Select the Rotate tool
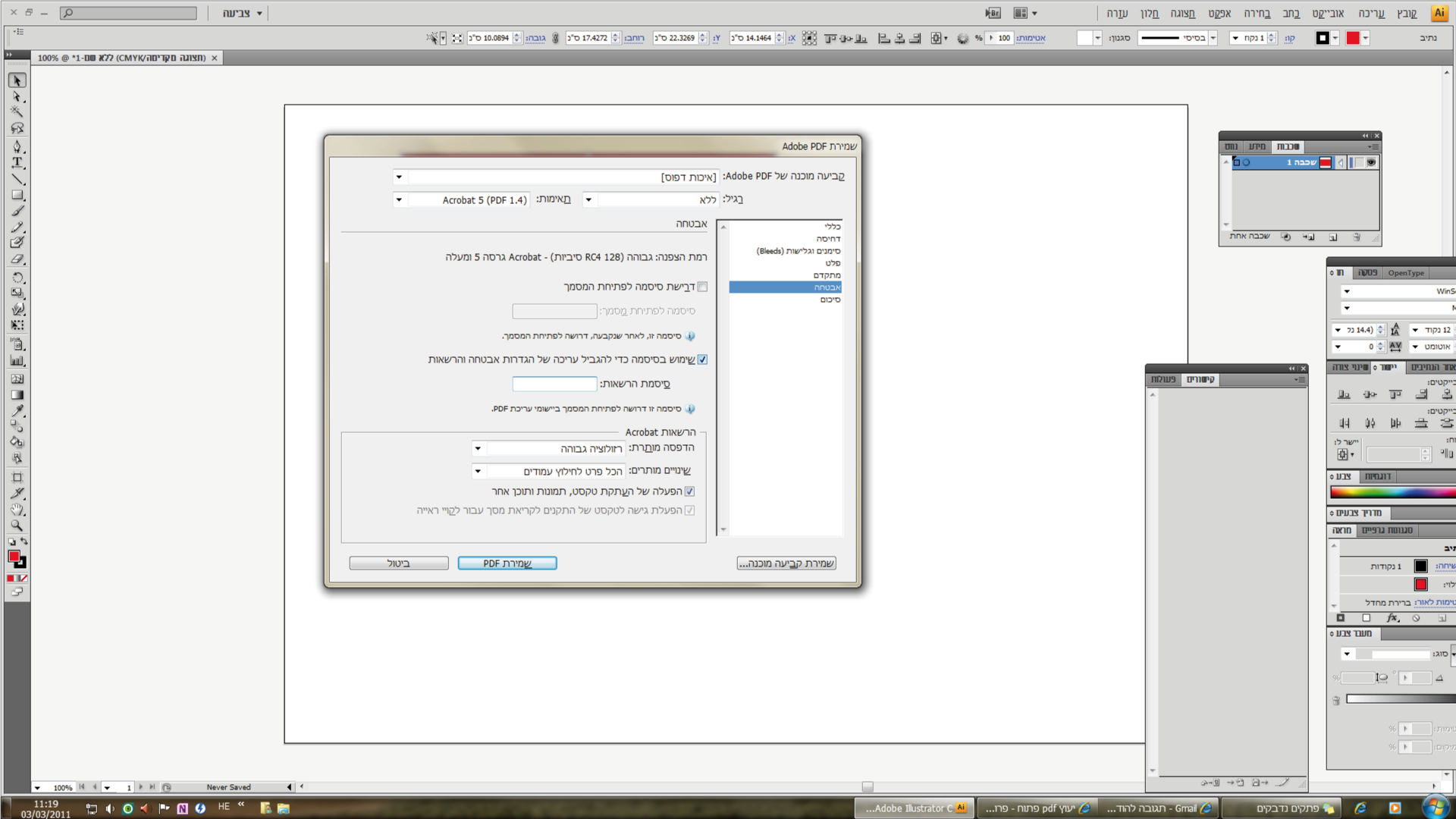The height and width of the screenshot is (819, 1456). pyautogui.click(x=17, y=278)
